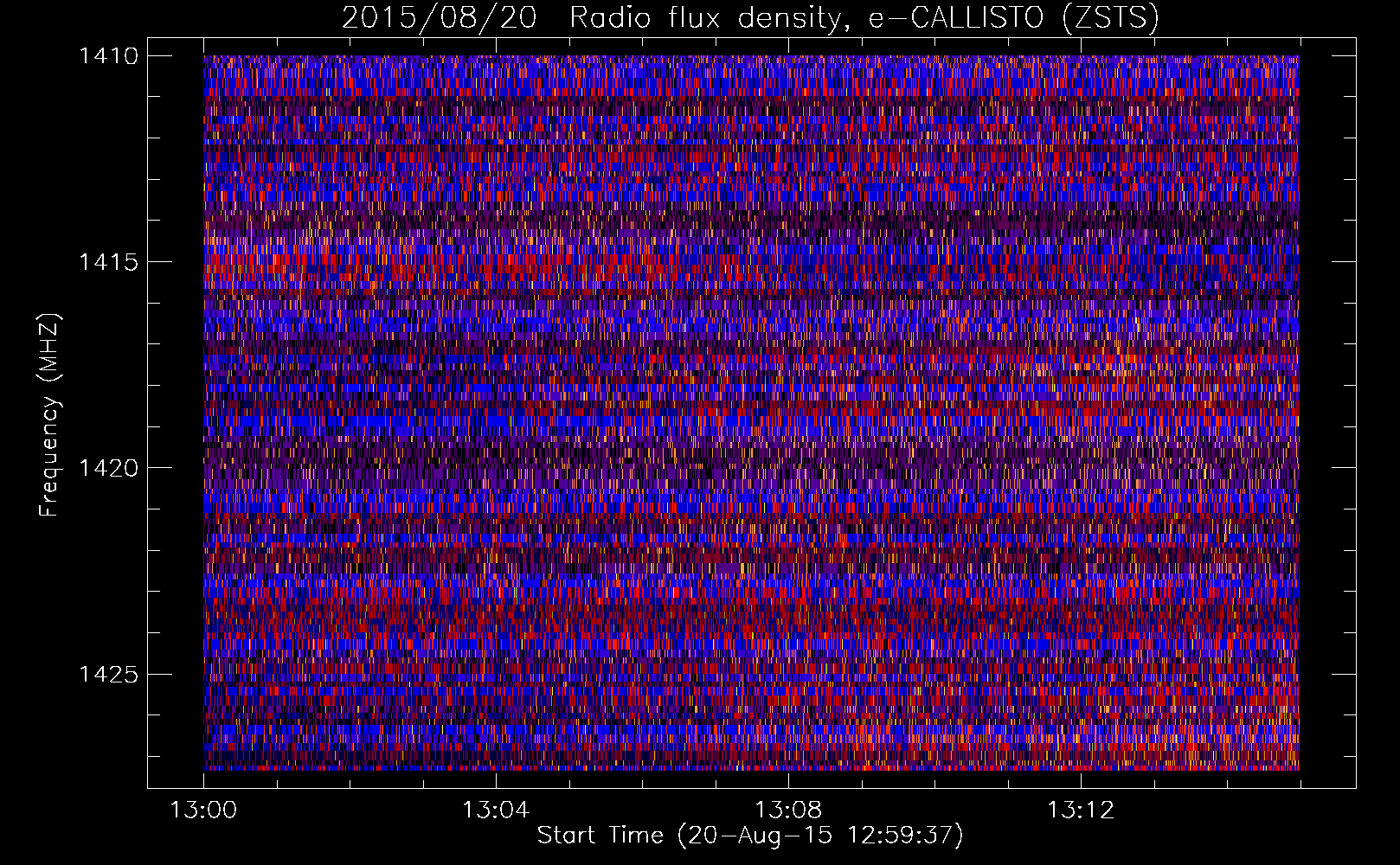Click the spectrogram at 1420 MHz and 13:08
The image size is (1400, 865).
(x=788, y=468)
